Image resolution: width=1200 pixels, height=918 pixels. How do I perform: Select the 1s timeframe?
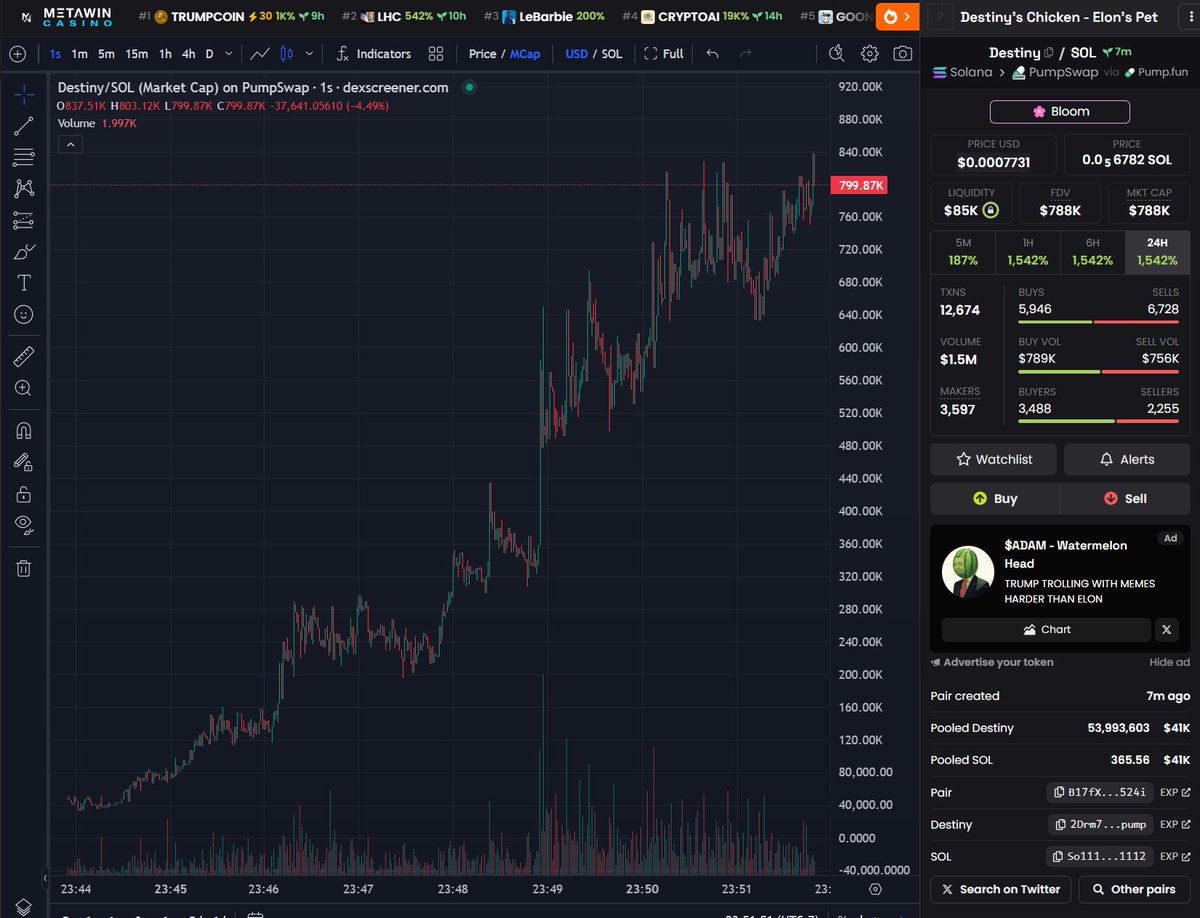pos(55,54)
